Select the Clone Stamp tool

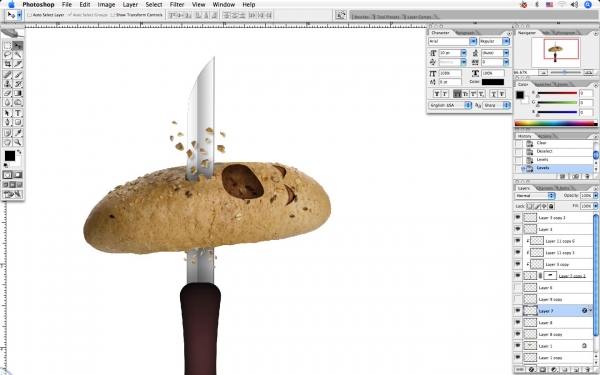pyautogui.click(x=8, y=84)
